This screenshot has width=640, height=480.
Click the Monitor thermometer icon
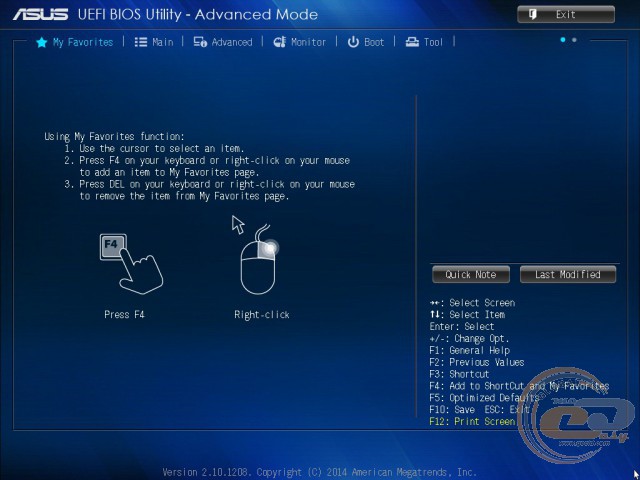click(x=280, y=42)
